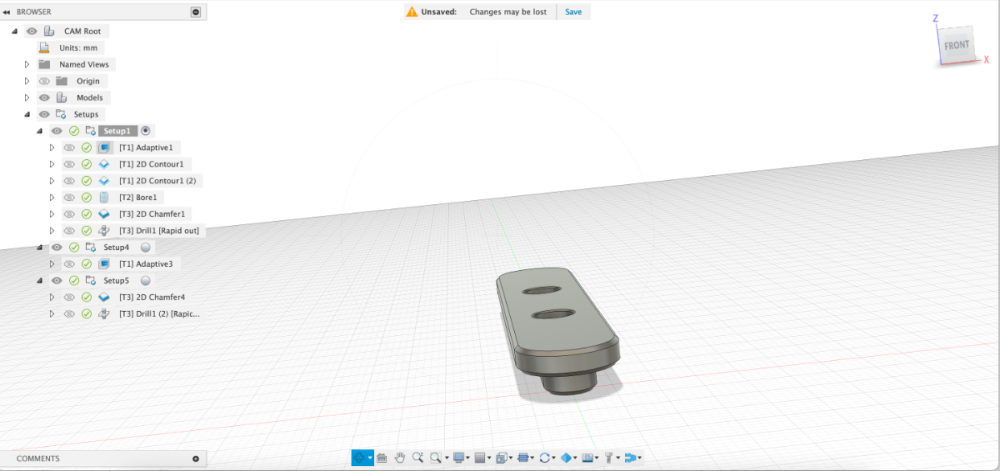Collapse the Setup1 node
1000x471 pixels.
point(40,131)
